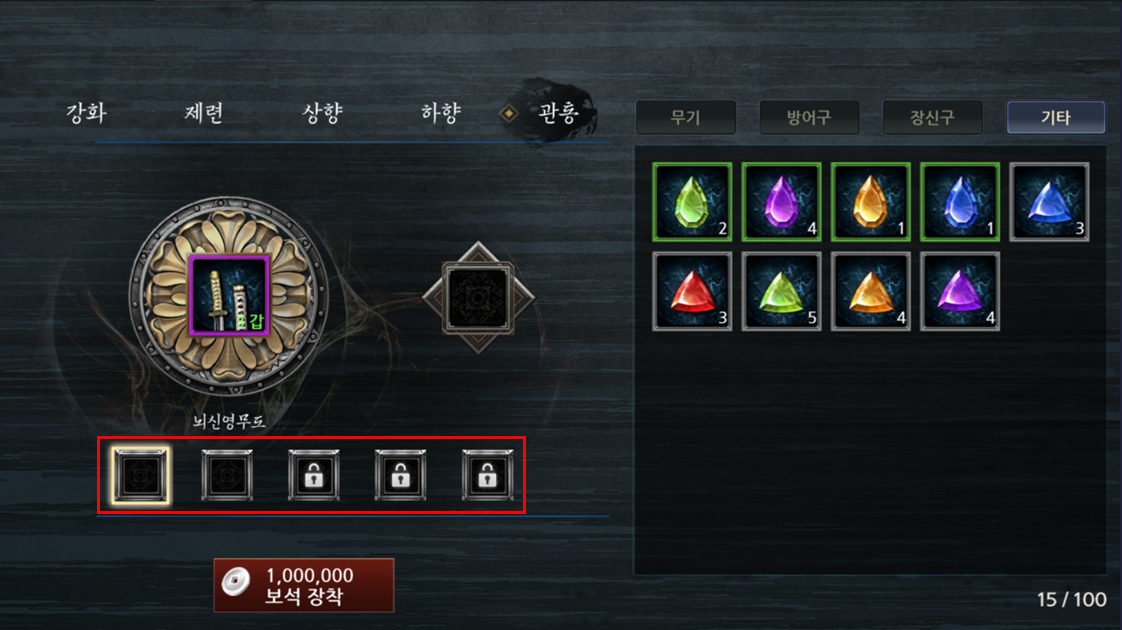
Task: Select the highlighted first socket slot
Action: click(141, 475)
